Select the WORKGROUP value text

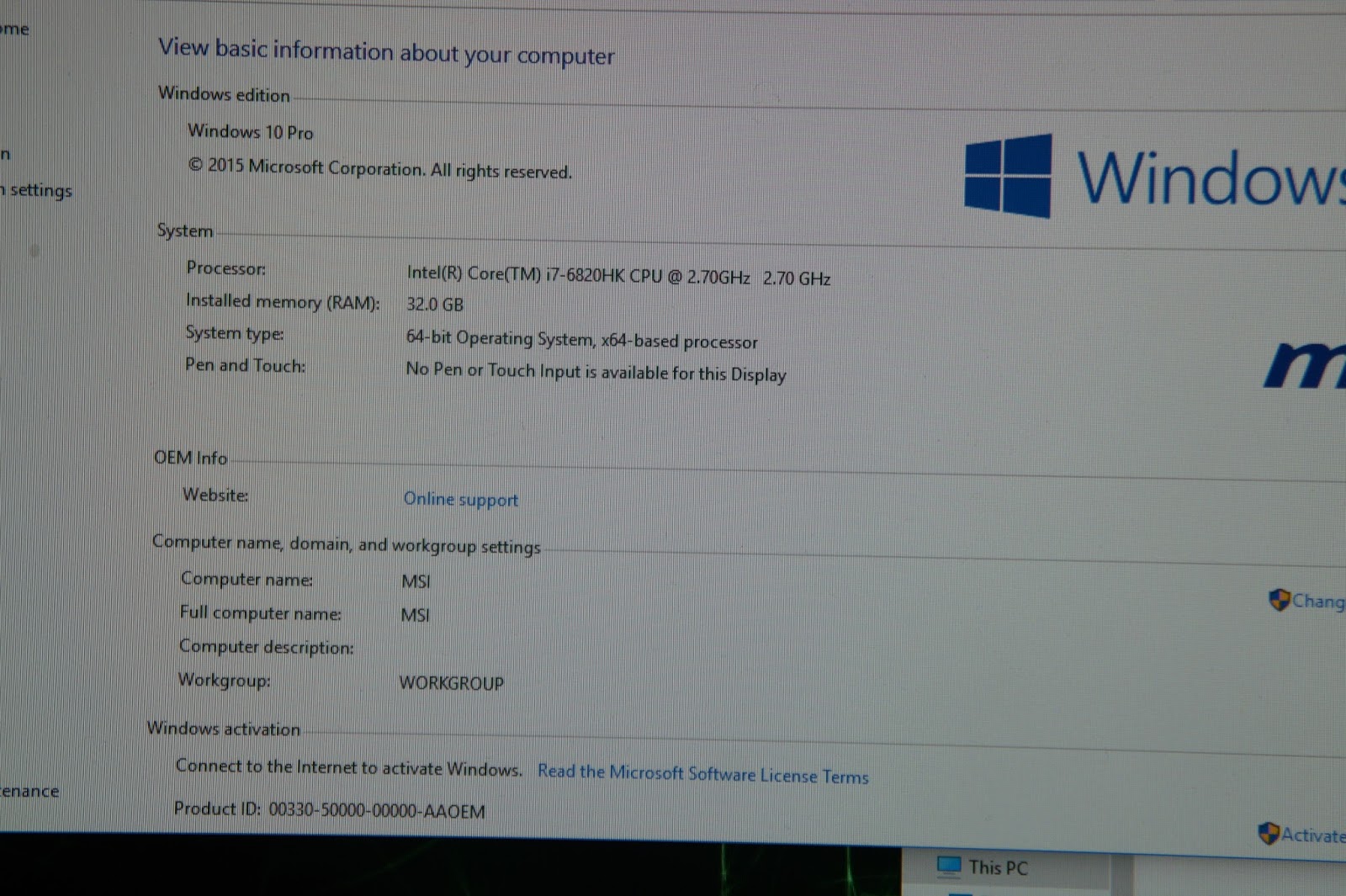tap(451, 683)
